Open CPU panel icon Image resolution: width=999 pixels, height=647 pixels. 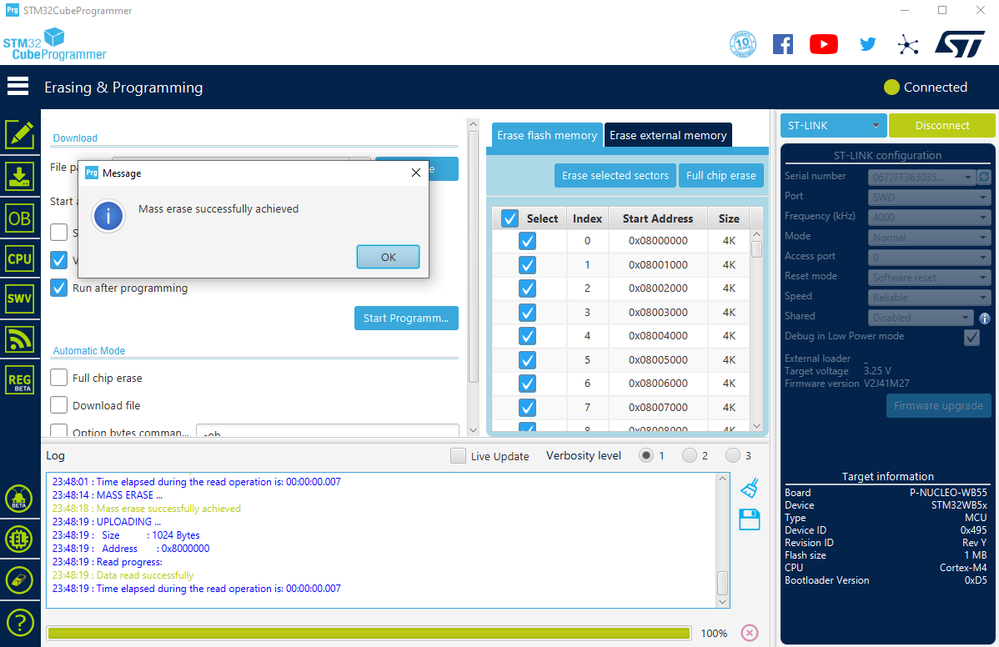[20, 259]
